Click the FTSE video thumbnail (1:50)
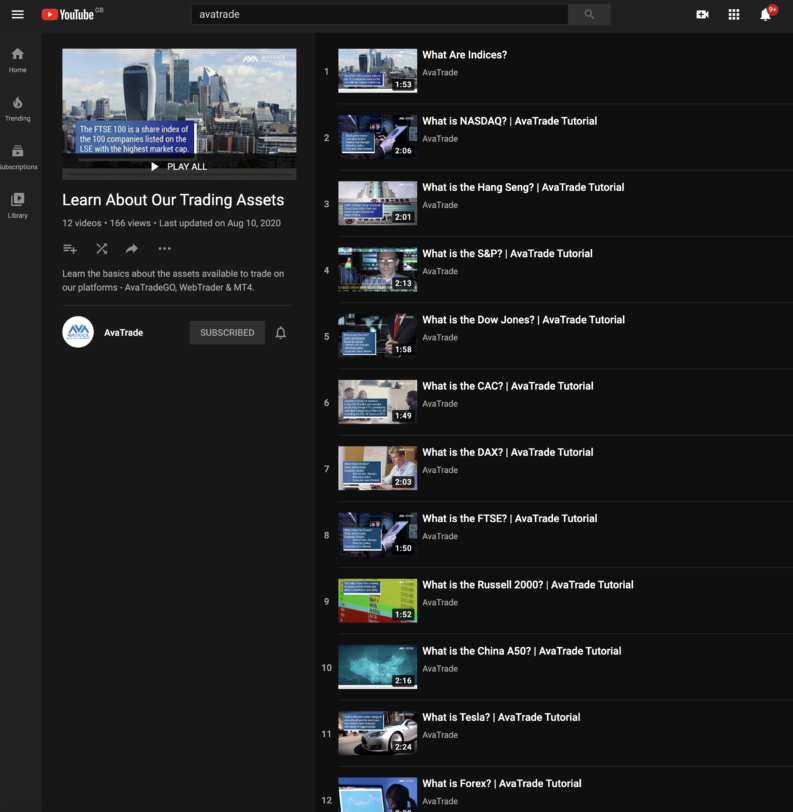Image resolution: width=793 pixels, height=812 pixels. click(377, 535)
